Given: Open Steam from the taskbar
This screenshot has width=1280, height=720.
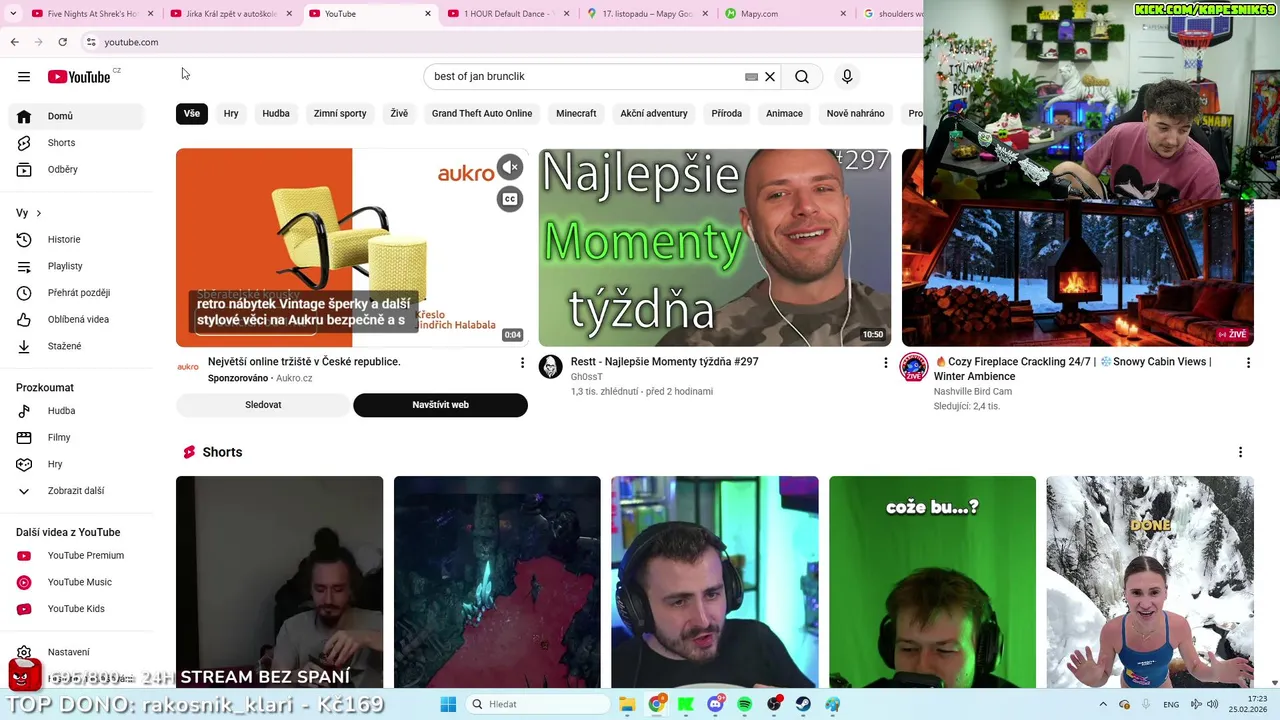Looking at the screenshot, I should pyautogui.click(x=803, y=704).
